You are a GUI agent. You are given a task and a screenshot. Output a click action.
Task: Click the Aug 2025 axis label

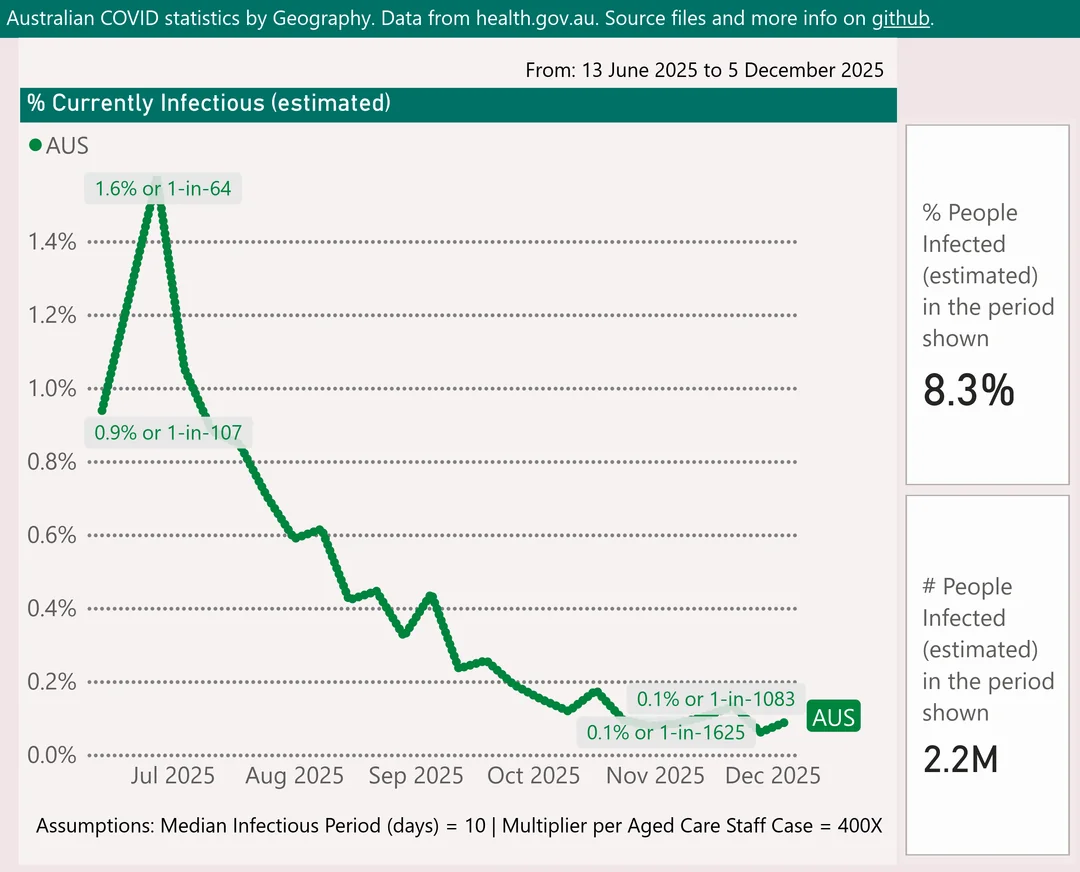pos(294,776)
